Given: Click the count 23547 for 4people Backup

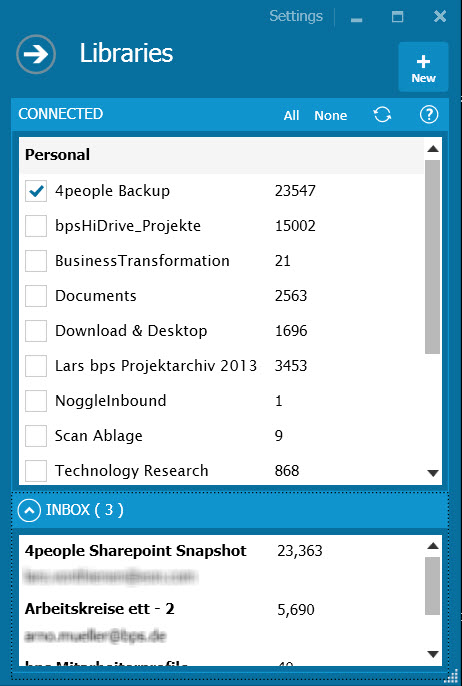Looking at the screenshot, I should click(x=295, y=191).
